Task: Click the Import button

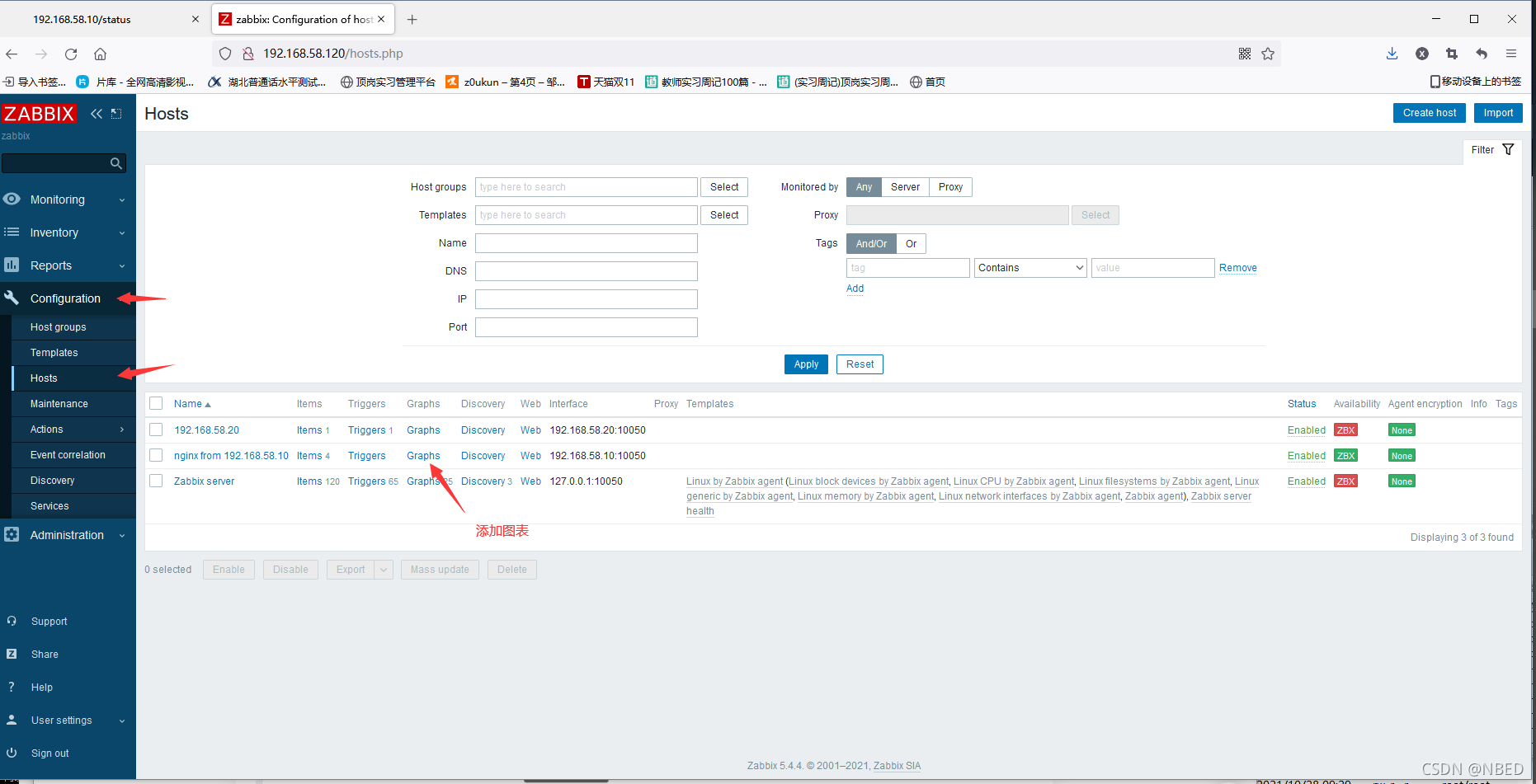Action: pos(1498,113)
